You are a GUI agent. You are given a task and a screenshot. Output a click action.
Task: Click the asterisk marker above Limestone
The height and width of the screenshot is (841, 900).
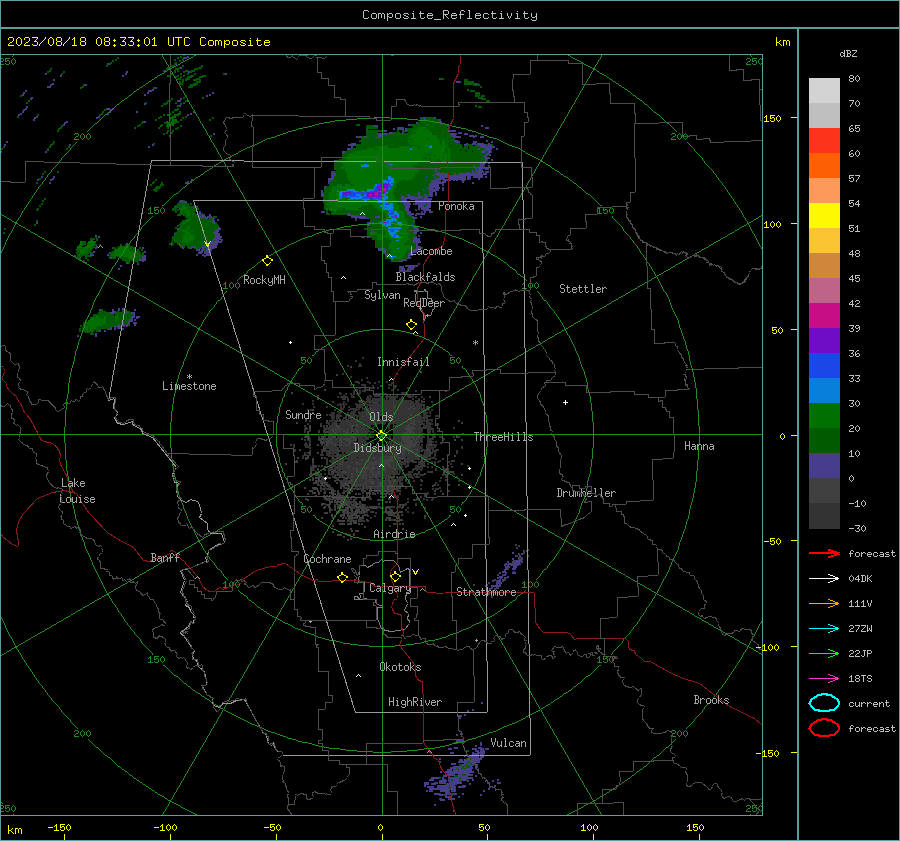click(x=189, y=377)
